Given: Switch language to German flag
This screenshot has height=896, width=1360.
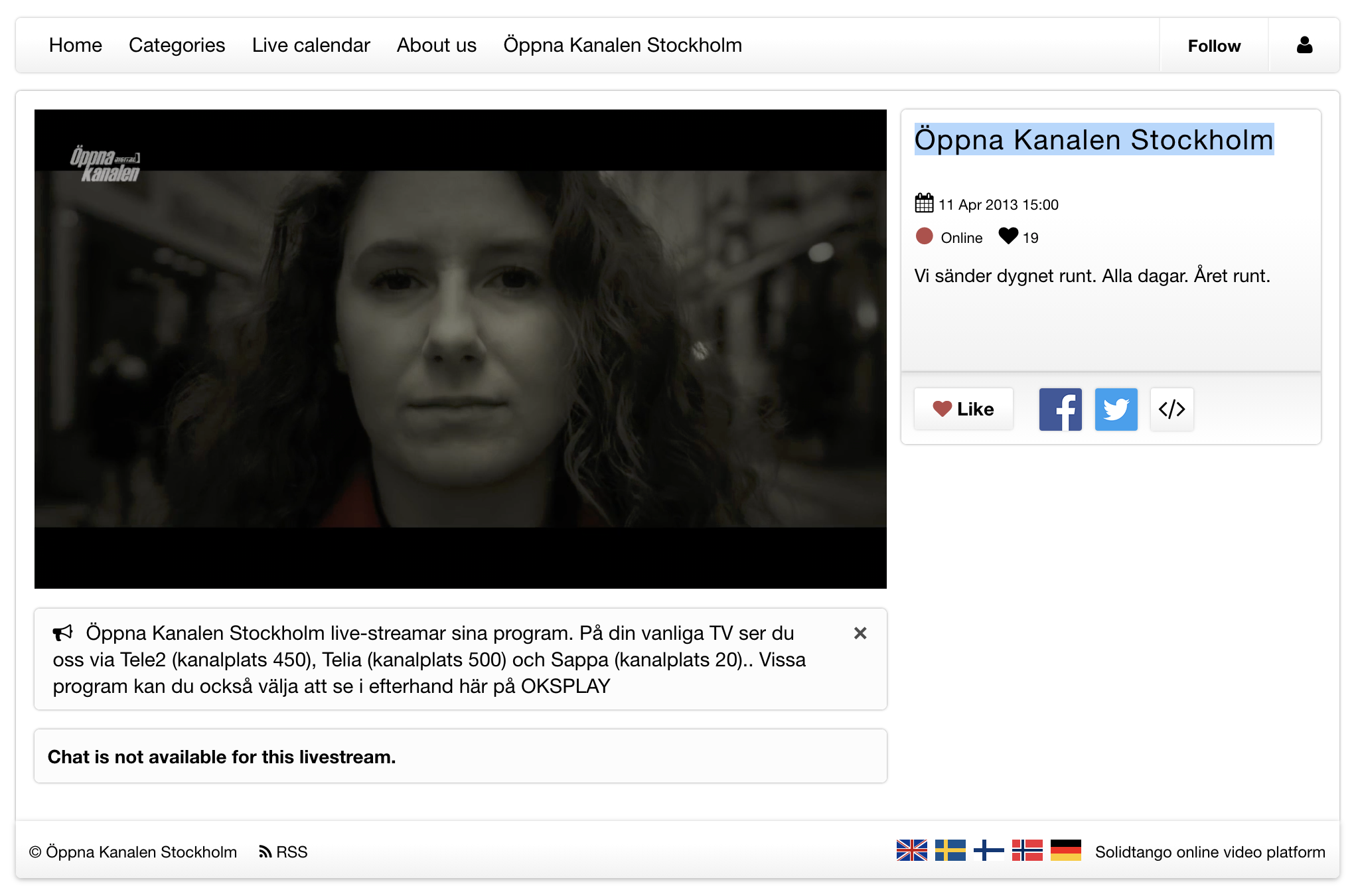Looking at the screenshot, I should (x=1065, y=850).
